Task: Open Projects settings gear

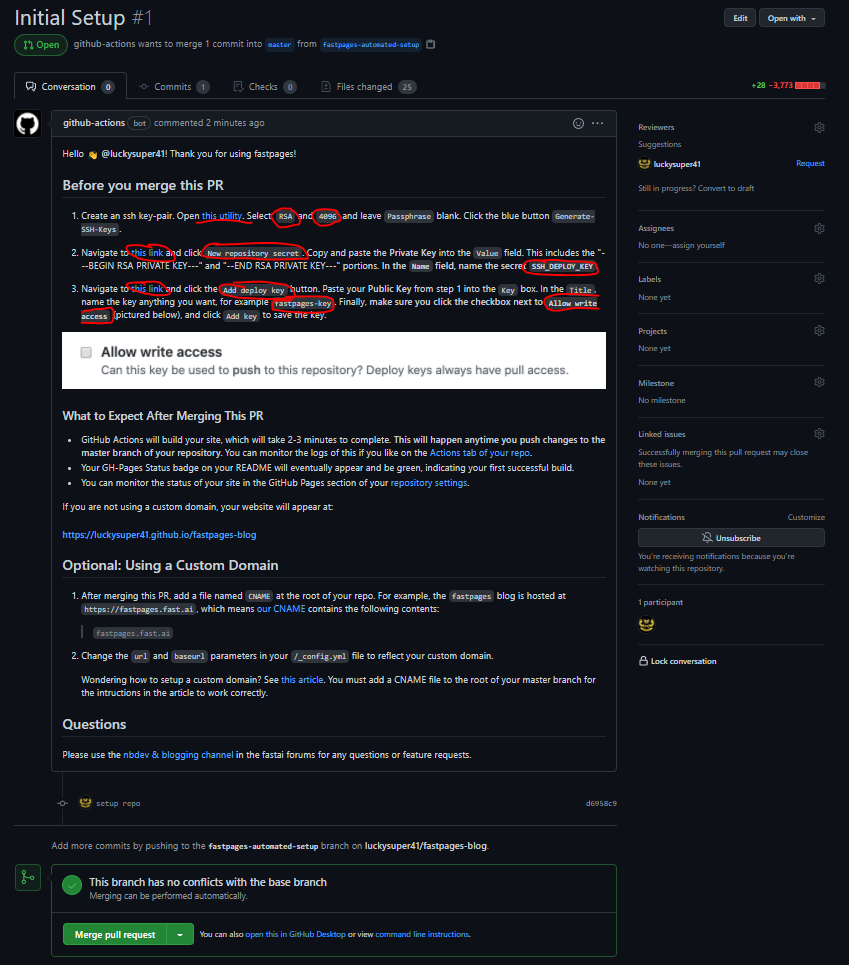Action: (819, 330)
